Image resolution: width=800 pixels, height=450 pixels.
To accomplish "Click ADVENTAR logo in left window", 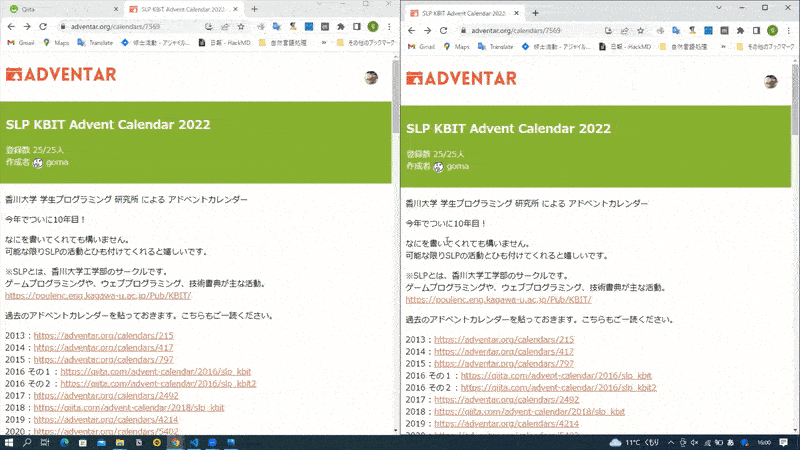I will [61, 74].
